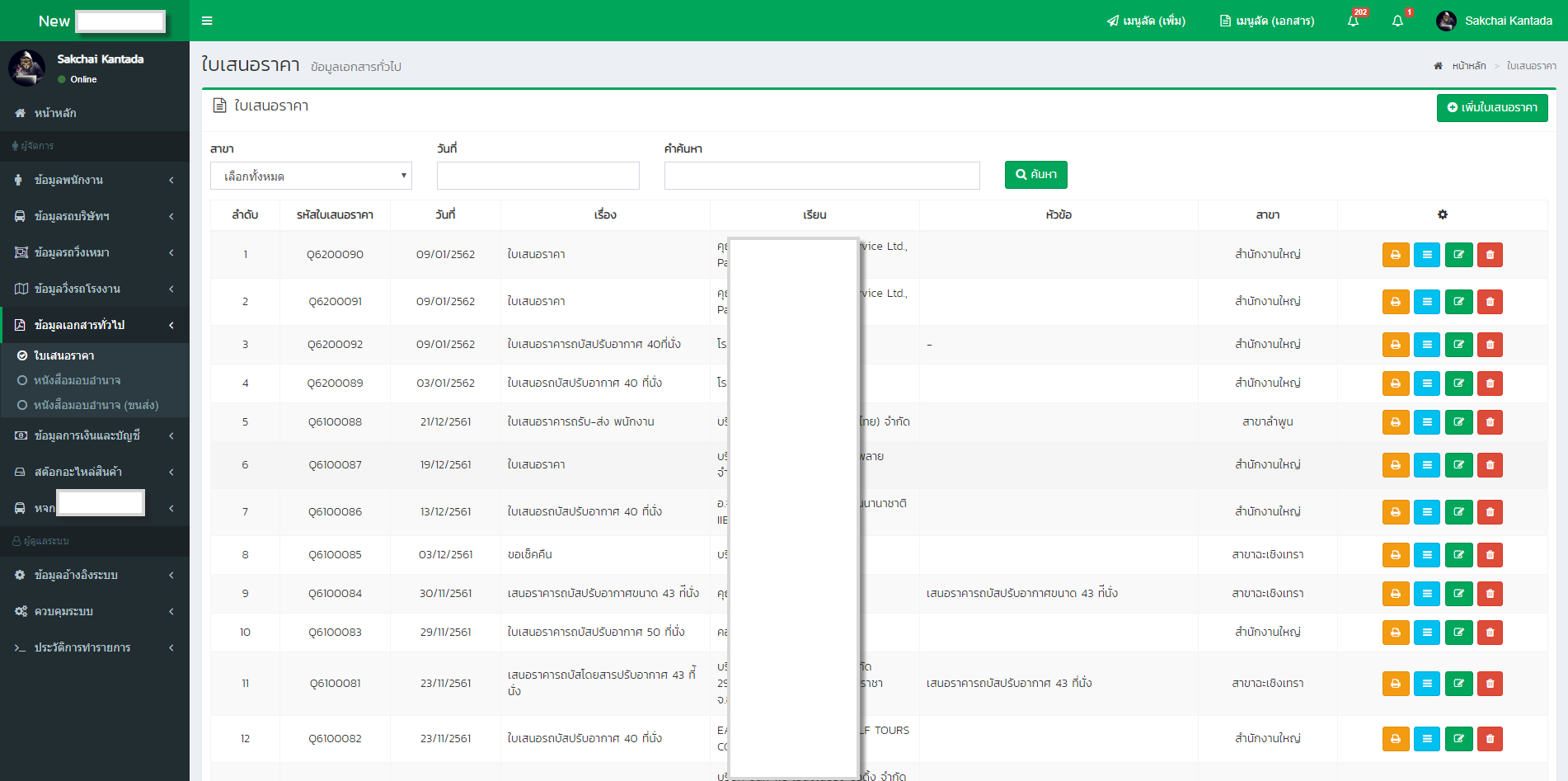
Task: Open details list icon for Q6100086
Action: 1427,512
